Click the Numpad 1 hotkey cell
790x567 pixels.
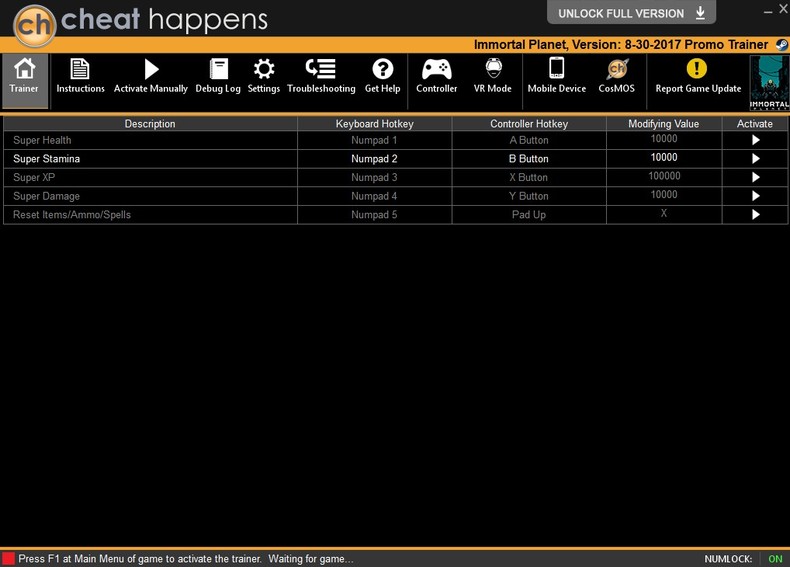[374, 140]
